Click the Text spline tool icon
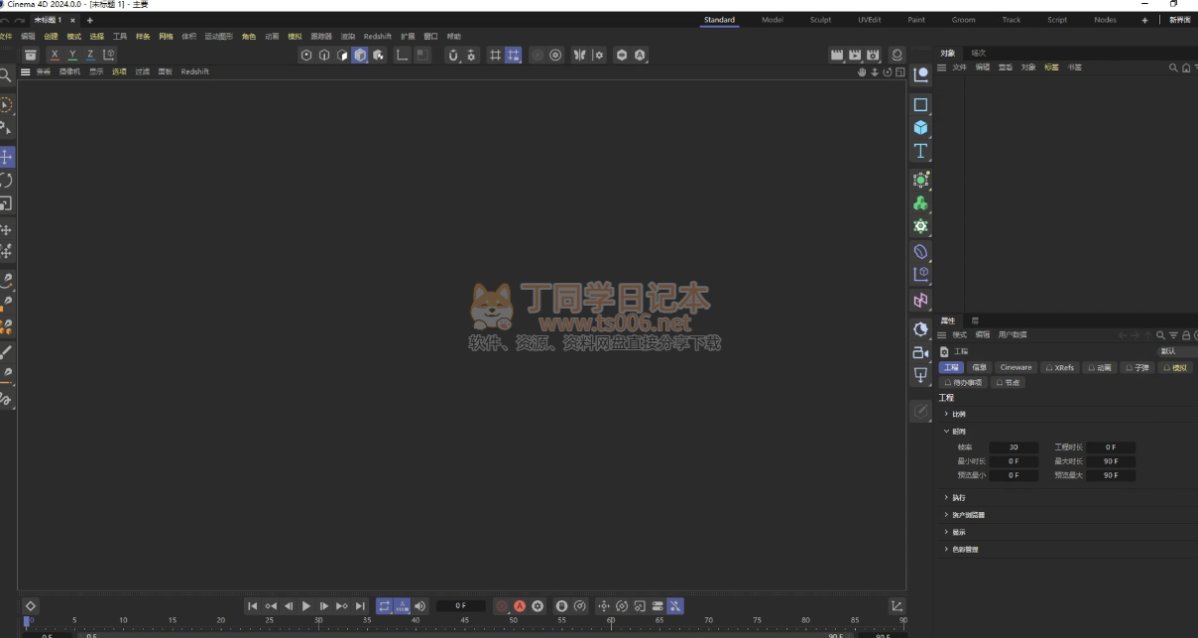 click(921, 151)
